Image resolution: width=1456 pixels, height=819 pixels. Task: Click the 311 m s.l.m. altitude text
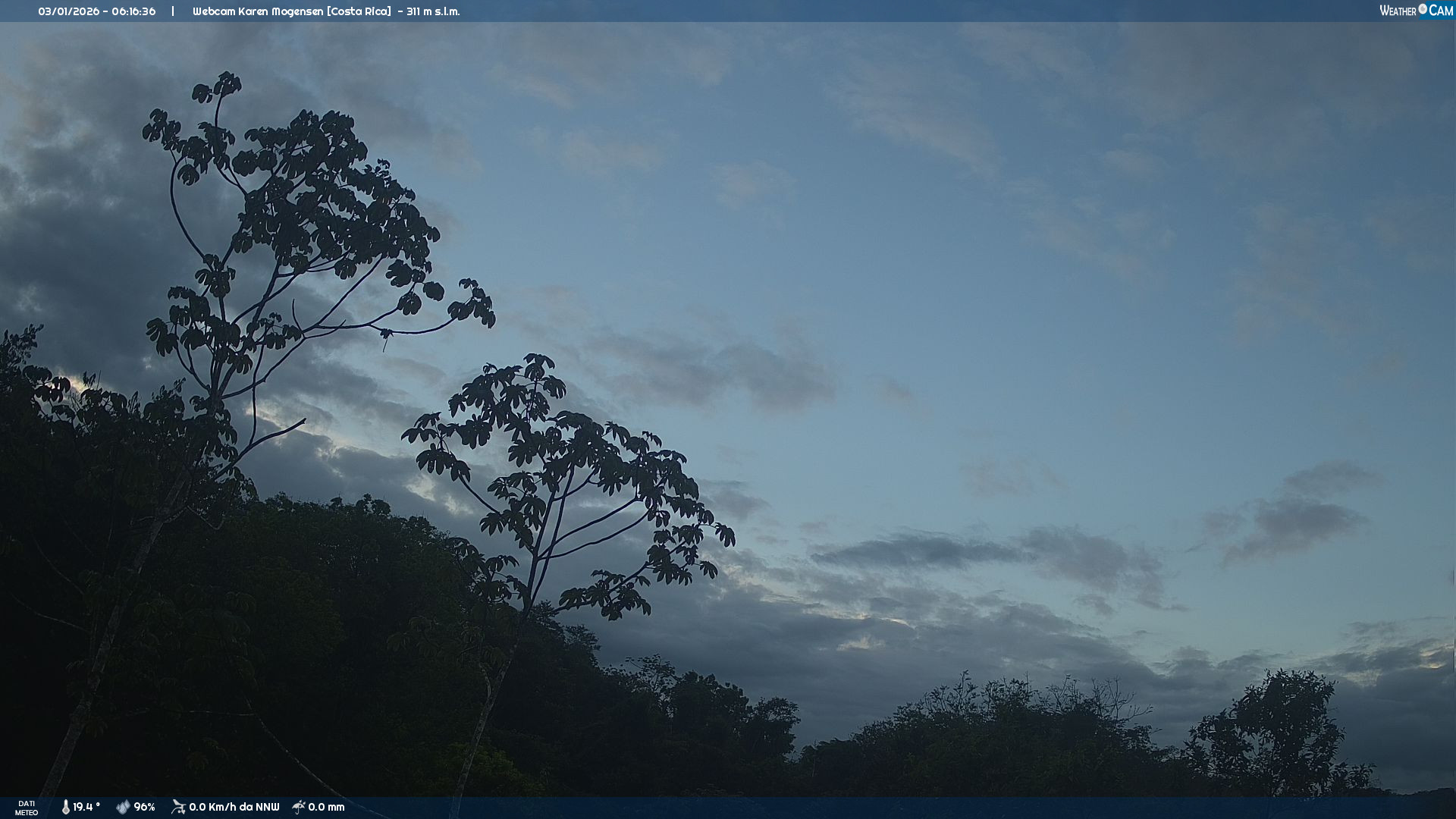(x=433, y=11)
